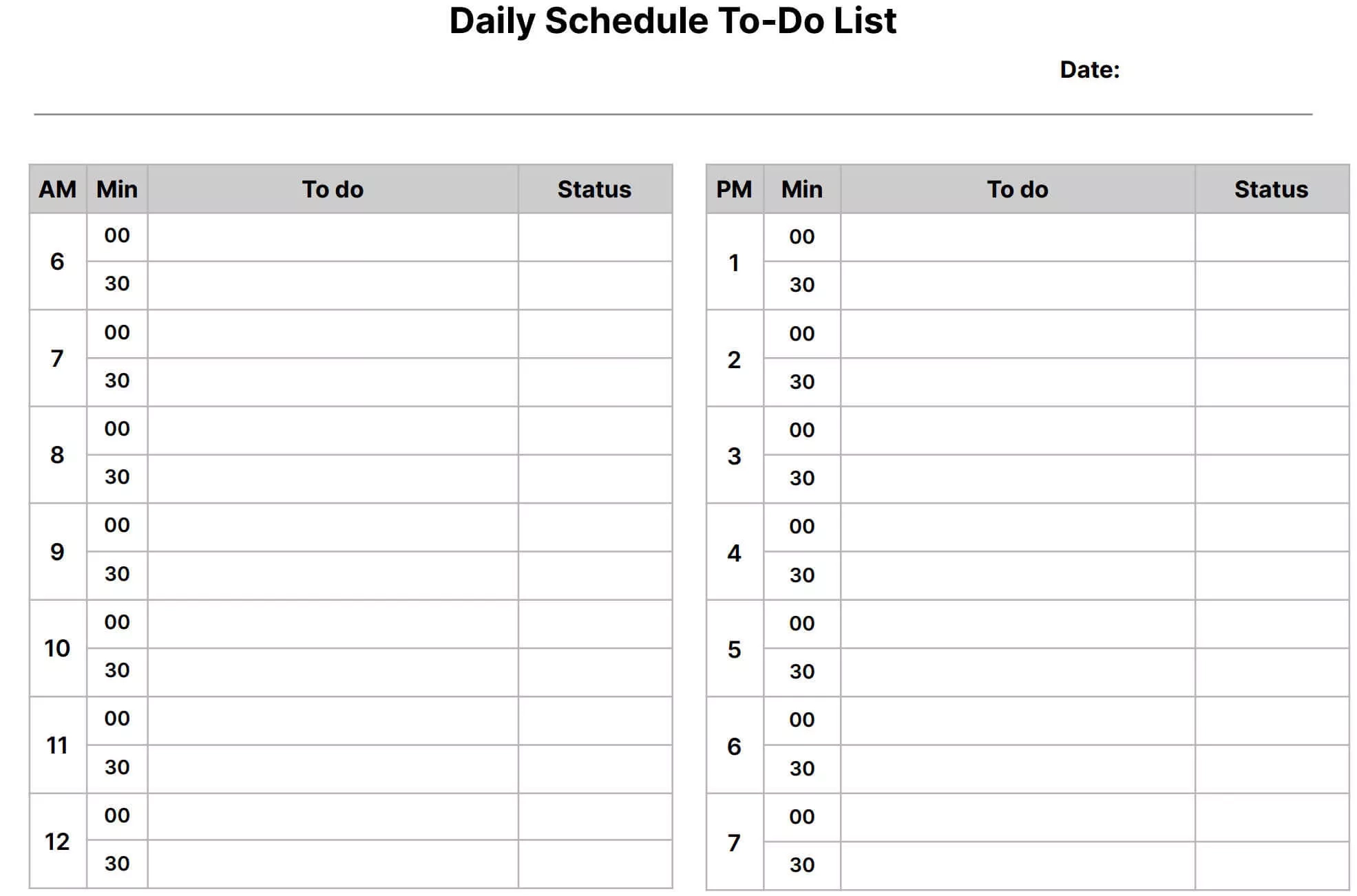The height and width of the screenshot is (896, 1357).
Task: Click the 7 PM 30 Status cell
Action: (x=1271, y=865)
